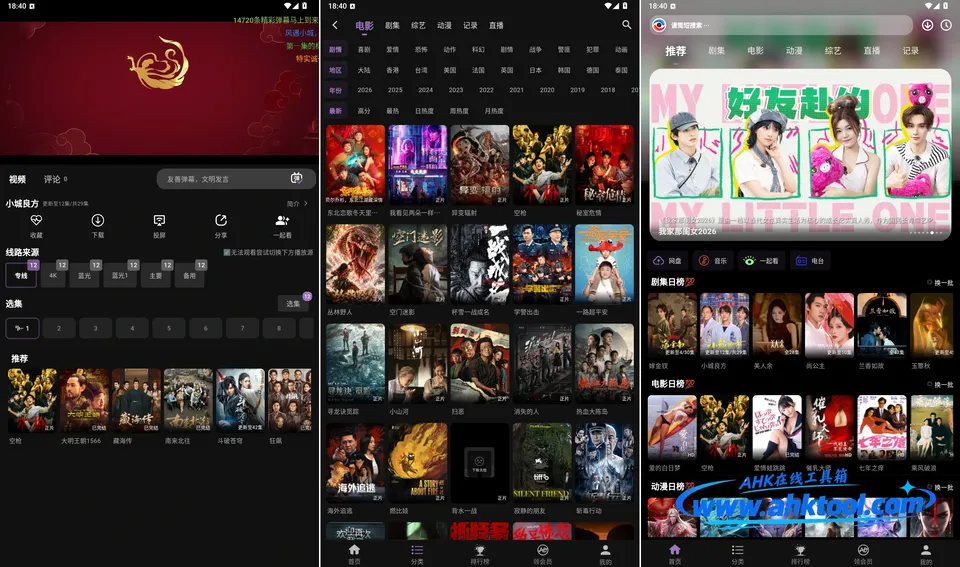The width and height of the screenshot is (960, 567).
Task: Tap 我的 profile in home screen bottom bar
Action: tap(926, 554)
